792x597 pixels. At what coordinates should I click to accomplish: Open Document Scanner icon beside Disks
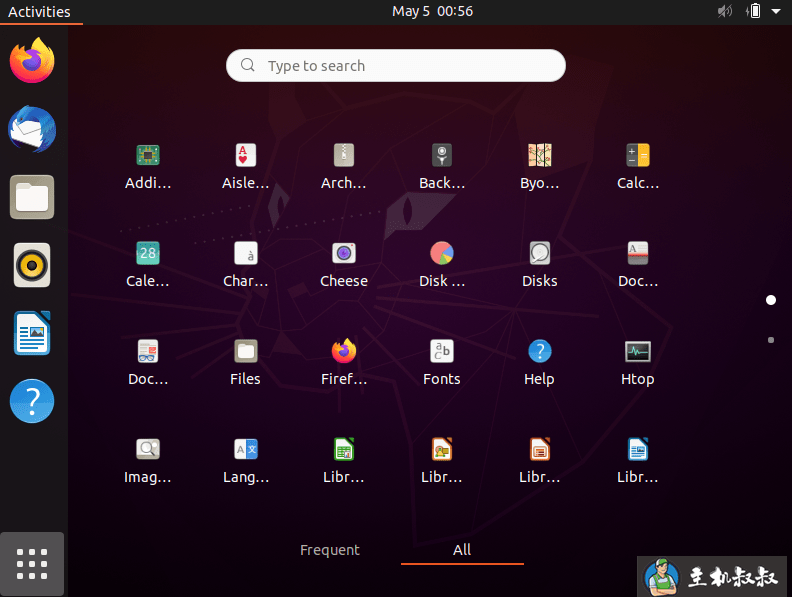[638, 254]
